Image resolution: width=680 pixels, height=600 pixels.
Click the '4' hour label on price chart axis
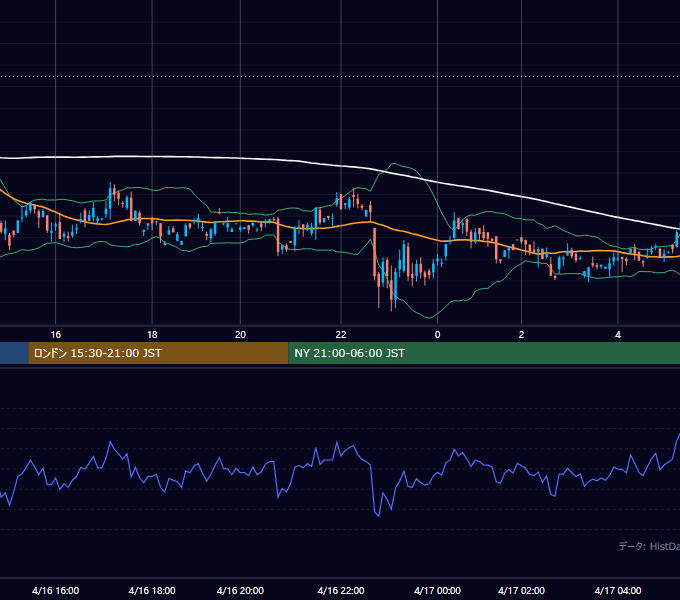(x=618, y=335)
